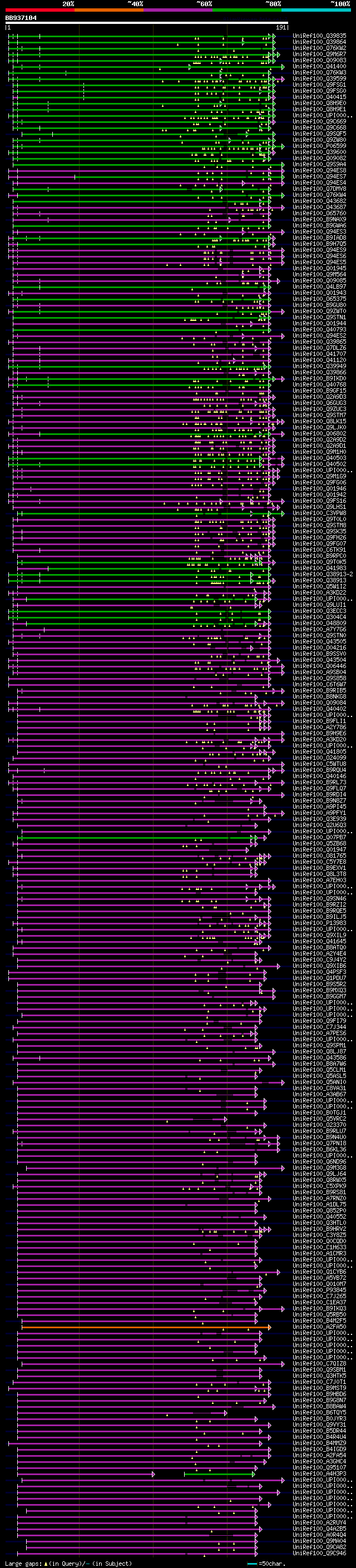Open hit UniRef100_Q43687
Screen dimensions: 356x1568
[319, 207]
